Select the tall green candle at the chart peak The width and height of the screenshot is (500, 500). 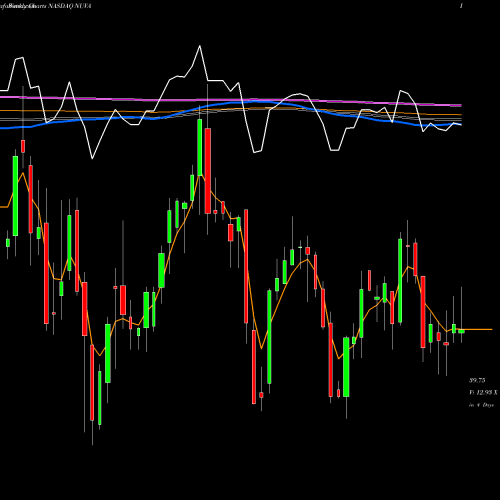[200, 147]
